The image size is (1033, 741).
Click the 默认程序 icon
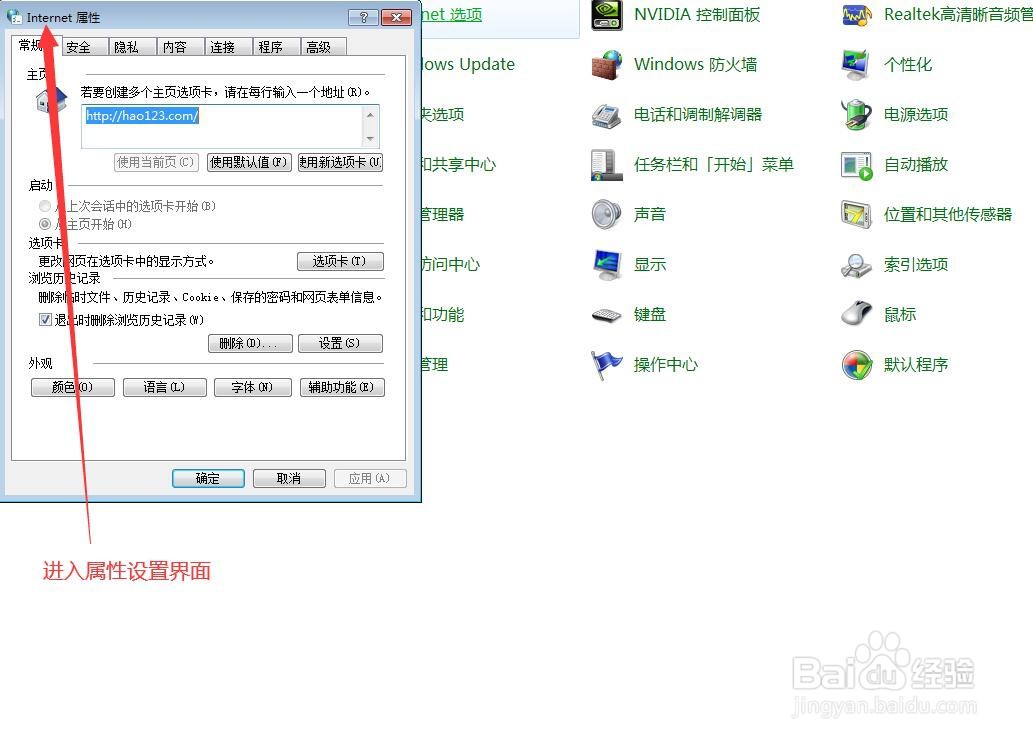click(x=856, y=365)
